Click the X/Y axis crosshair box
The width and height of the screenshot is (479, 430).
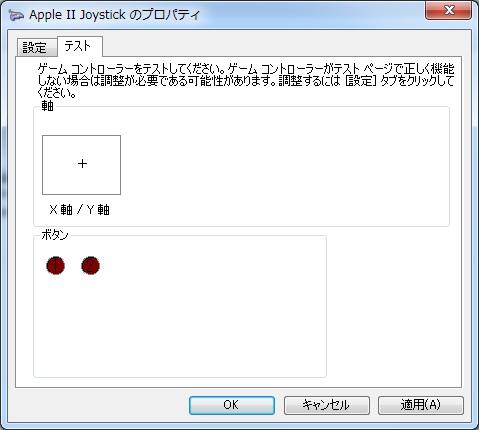pos(81,165)
